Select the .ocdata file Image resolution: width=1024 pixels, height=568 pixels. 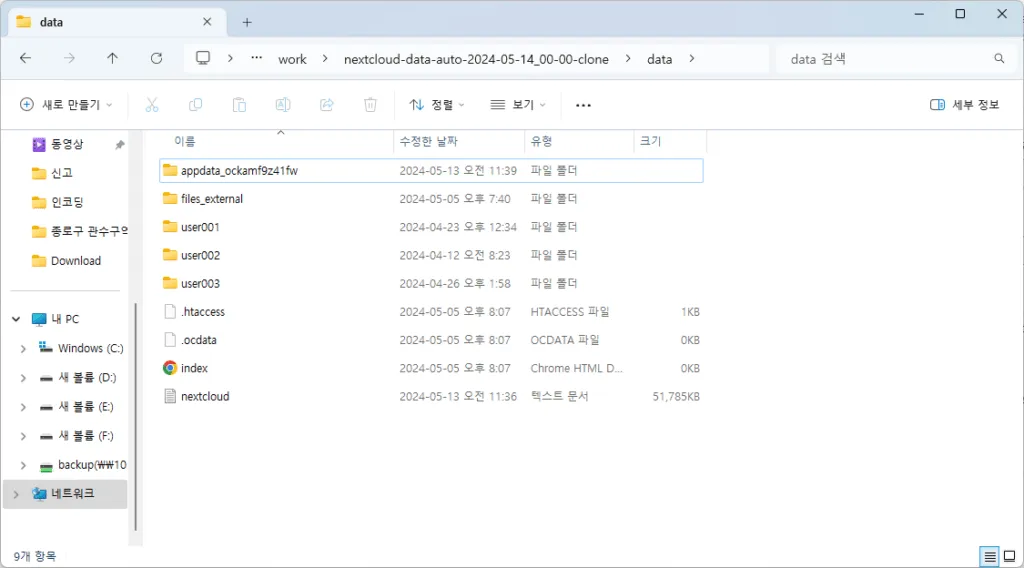pos(431,339)
